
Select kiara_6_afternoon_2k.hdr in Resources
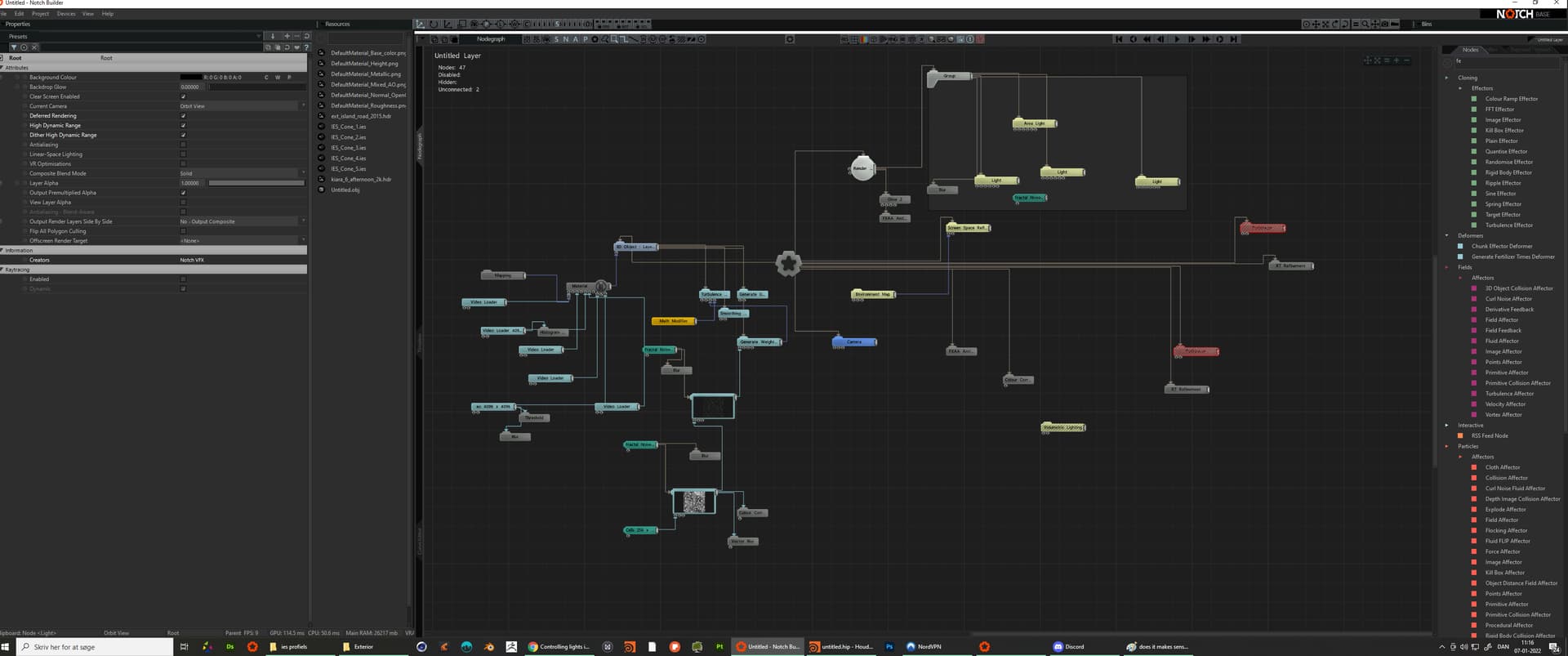pyautogui.click(x=360, y=180)
